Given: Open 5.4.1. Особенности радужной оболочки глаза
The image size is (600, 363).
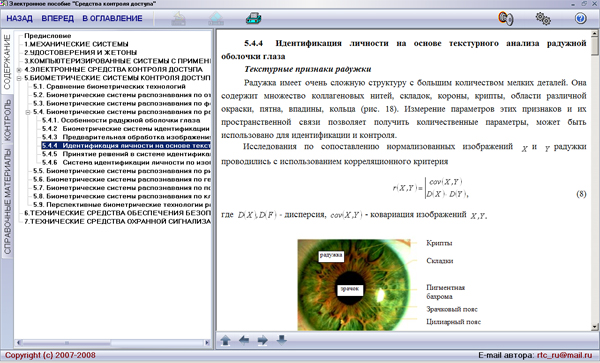Looking at the screenshot, I should pos(121,120).
